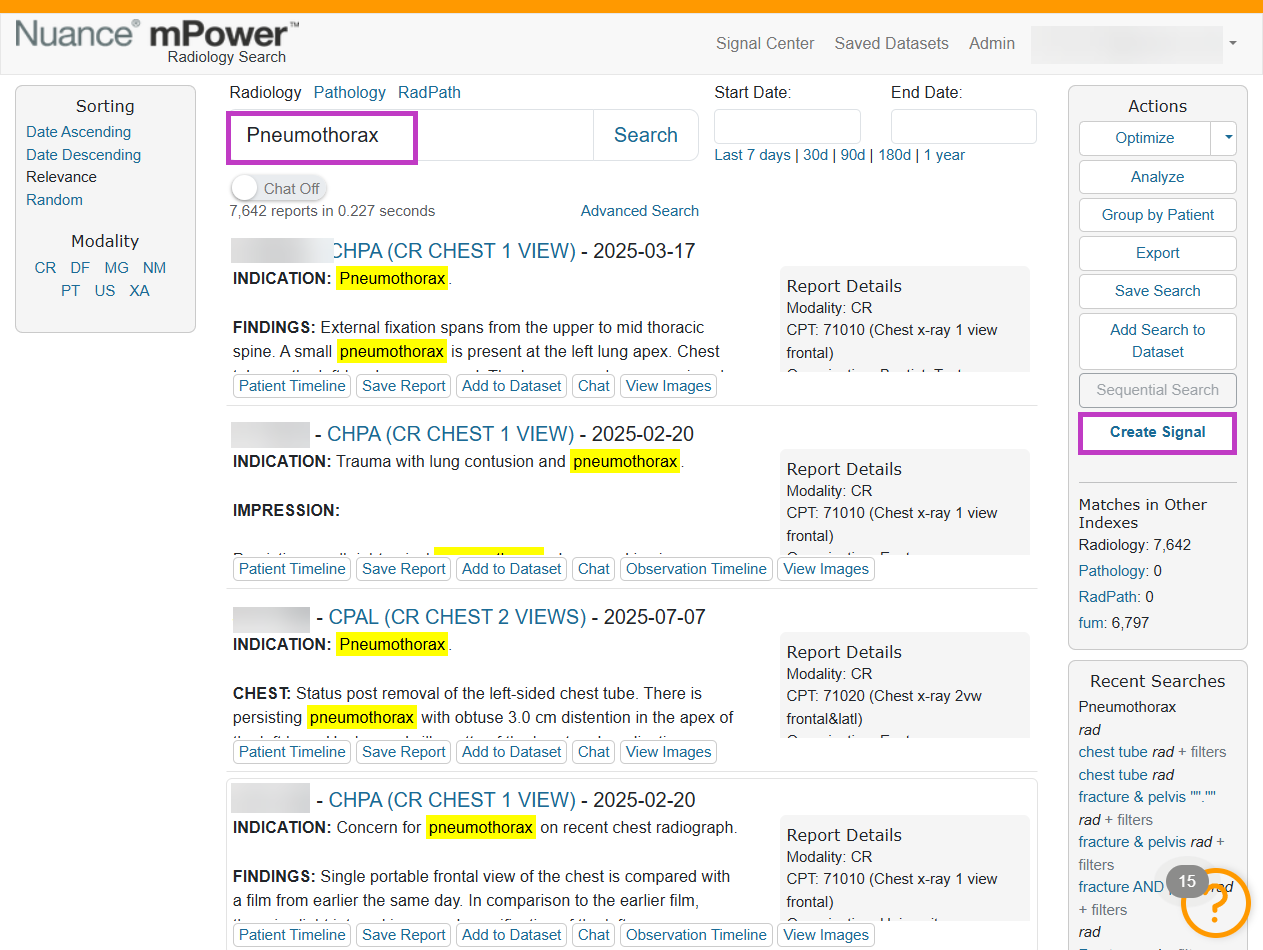The height and width of the screenshot is (950, 1263).
Task: Focus the End Date field
Action: coord(964,126)
